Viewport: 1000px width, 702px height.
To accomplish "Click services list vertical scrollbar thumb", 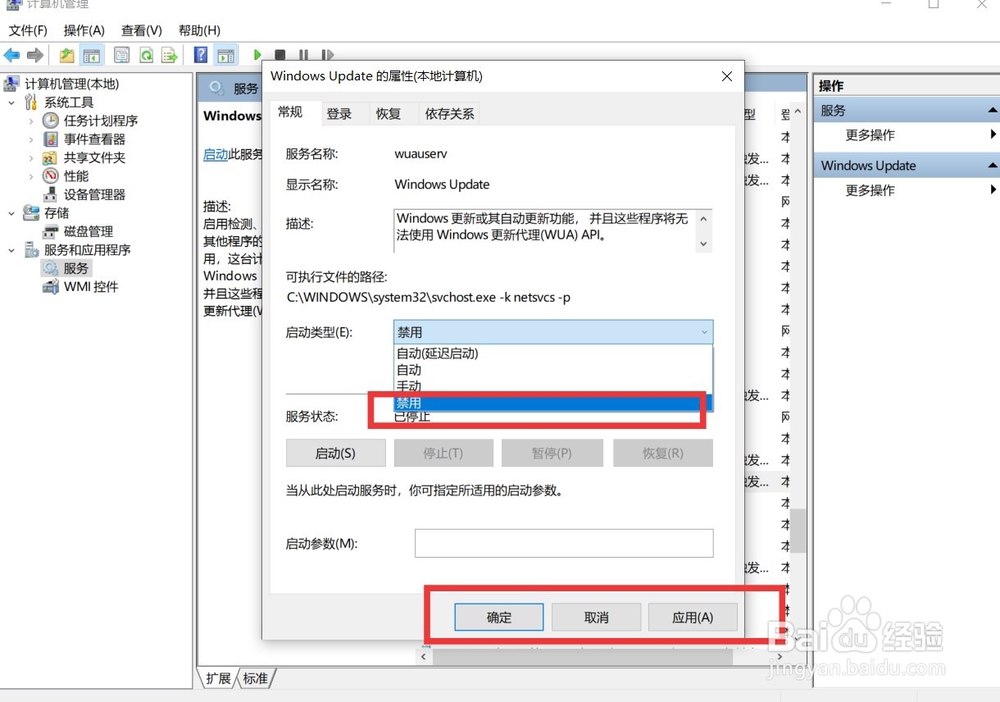I will click(797, 530).
